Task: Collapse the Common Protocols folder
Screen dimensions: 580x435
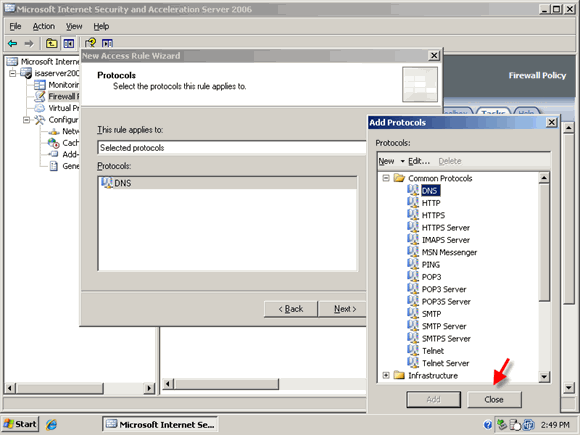Action: (386, 178)
